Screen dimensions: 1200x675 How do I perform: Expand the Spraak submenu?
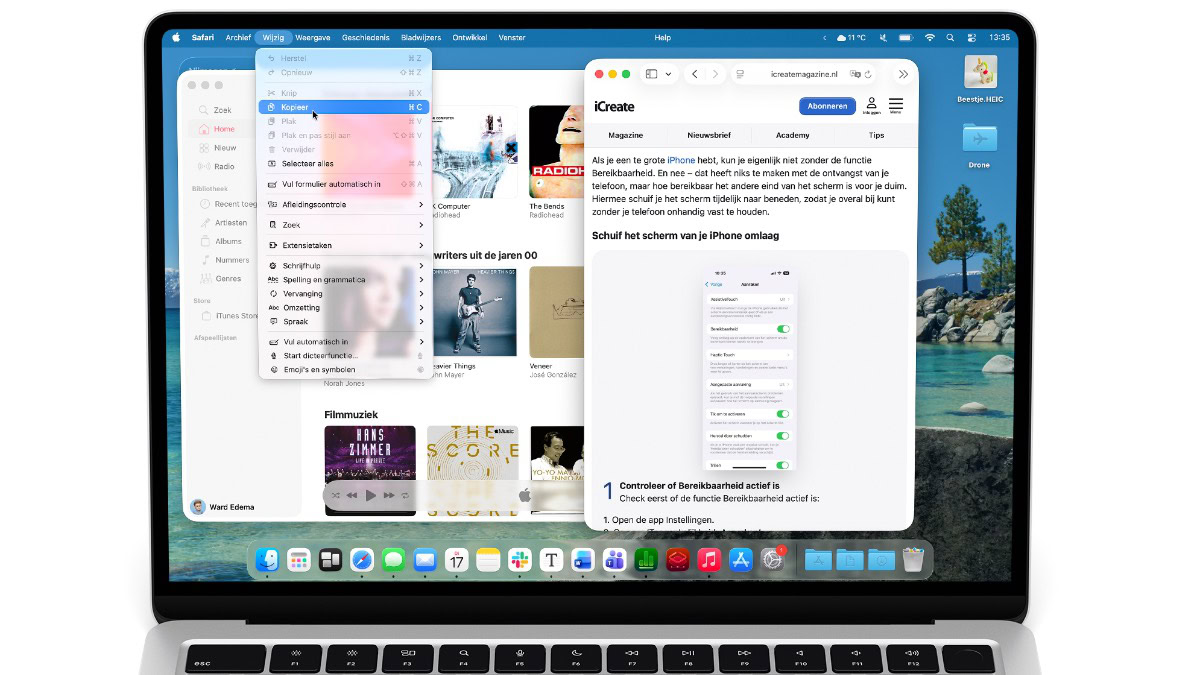[x=344, y=322]
